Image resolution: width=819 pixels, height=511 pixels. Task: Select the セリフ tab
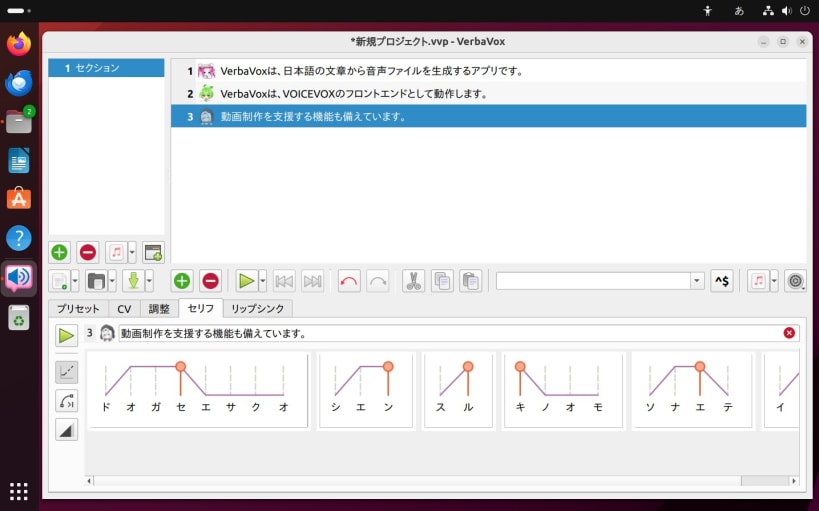point(201,308)
